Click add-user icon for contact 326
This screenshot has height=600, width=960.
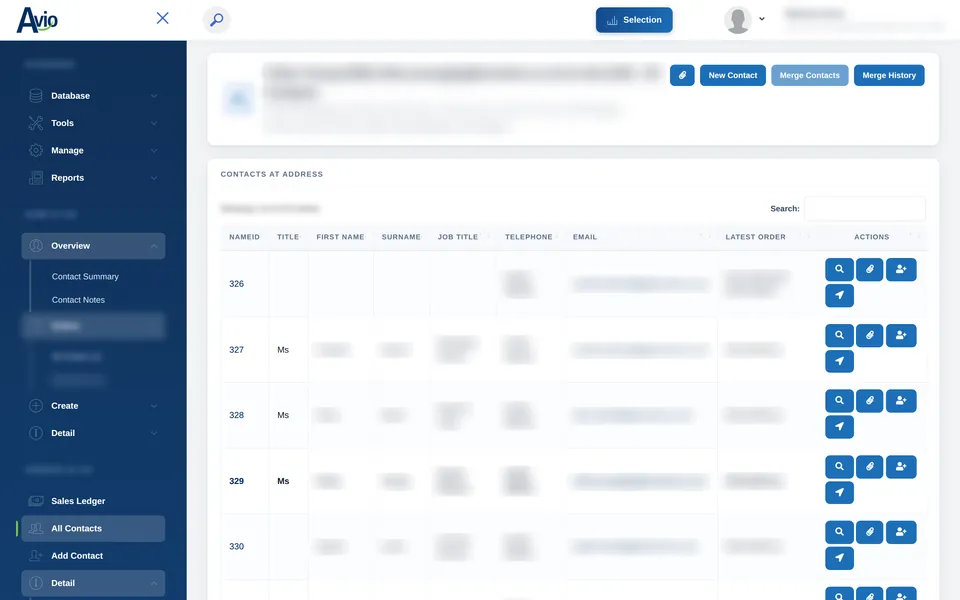pos(901,269)
